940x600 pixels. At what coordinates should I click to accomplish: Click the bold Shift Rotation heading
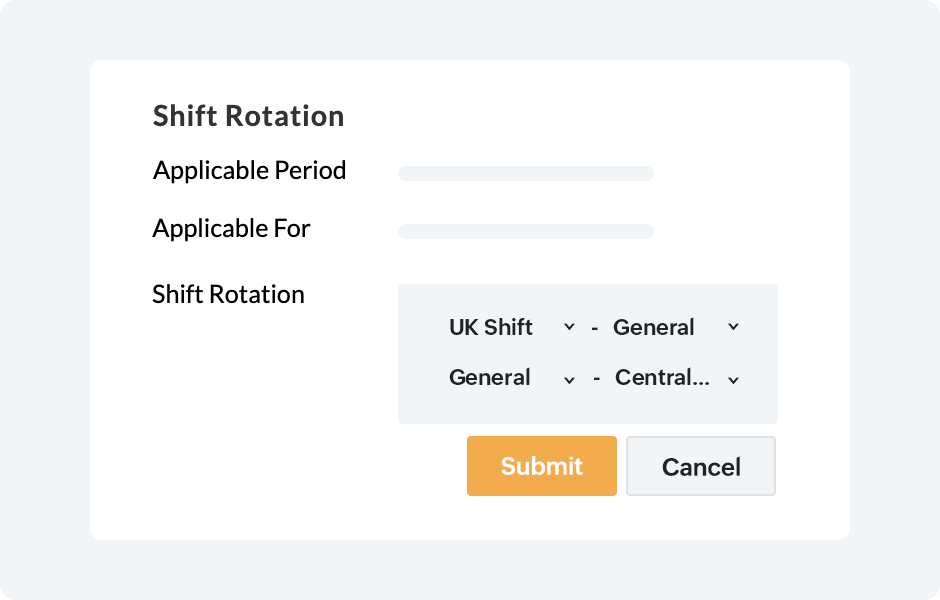pyautogui.click(x=248, y=116)
